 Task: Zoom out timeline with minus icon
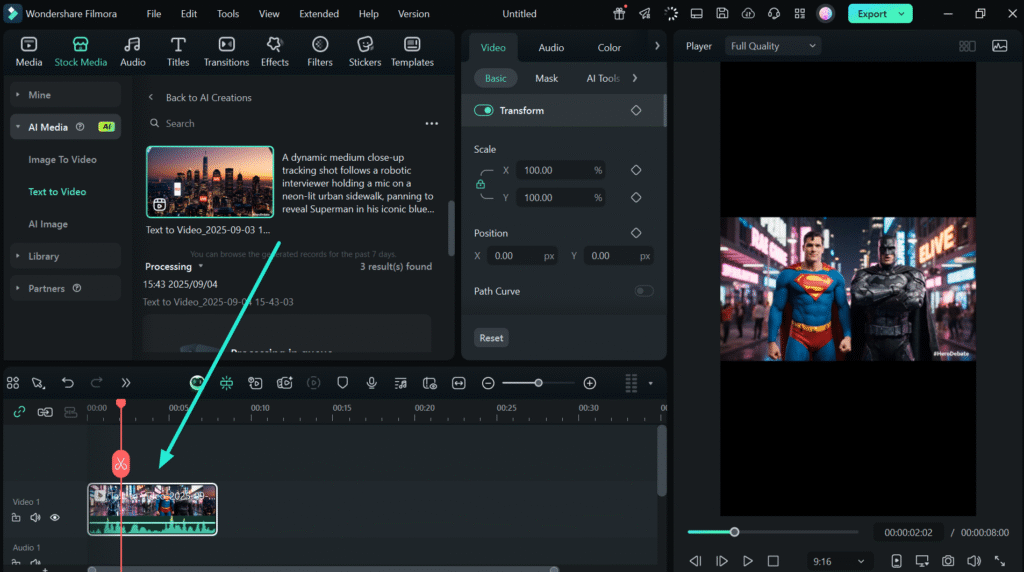(x=488, y=383)
